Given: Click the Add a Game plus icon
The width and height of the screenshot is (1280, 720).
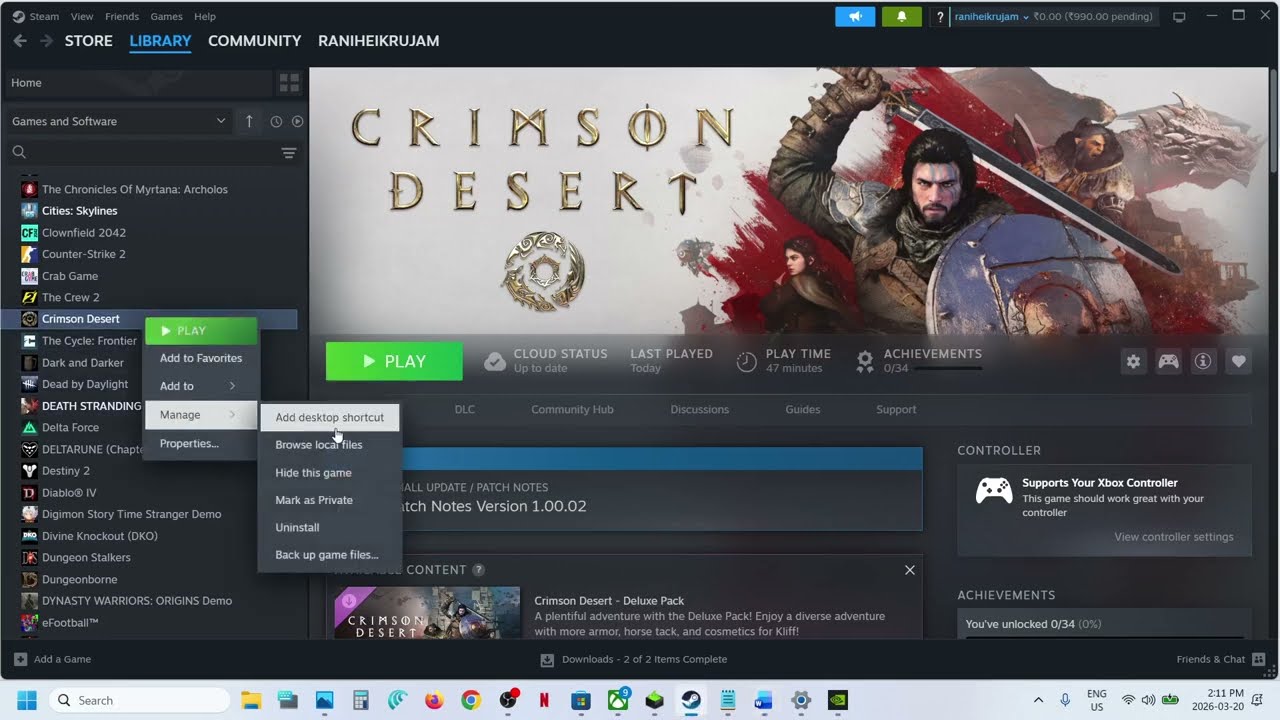Looking at the screenshot, I should [21, 659].
